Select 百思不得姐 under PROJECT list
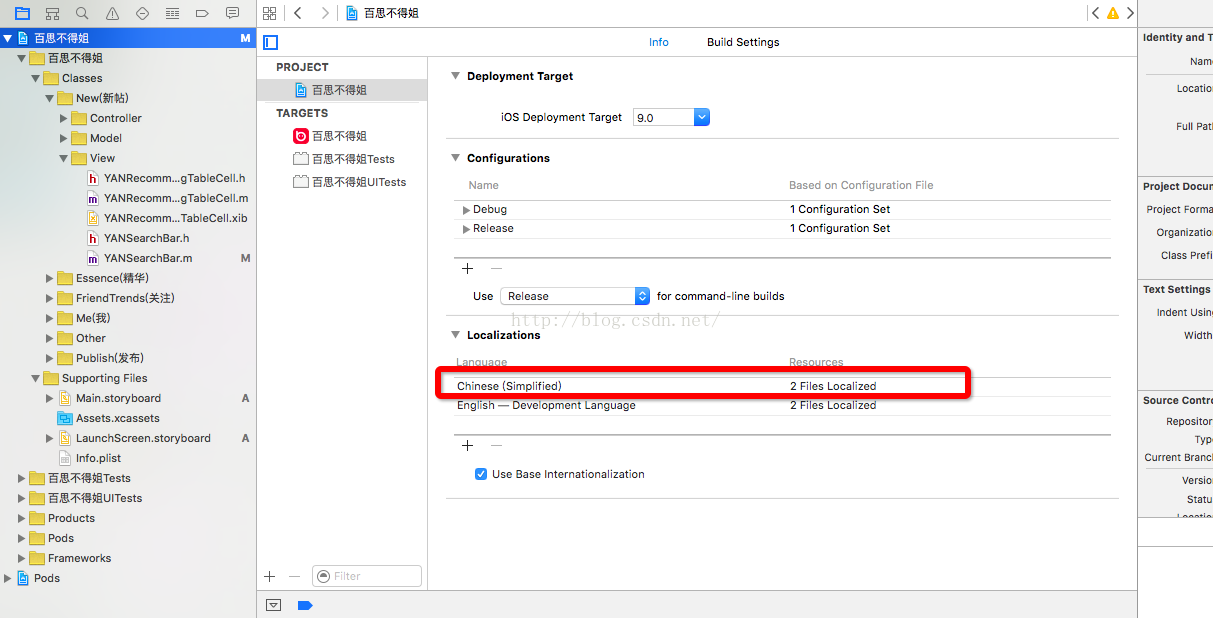The image size is (1213, 618). (341, 90)
